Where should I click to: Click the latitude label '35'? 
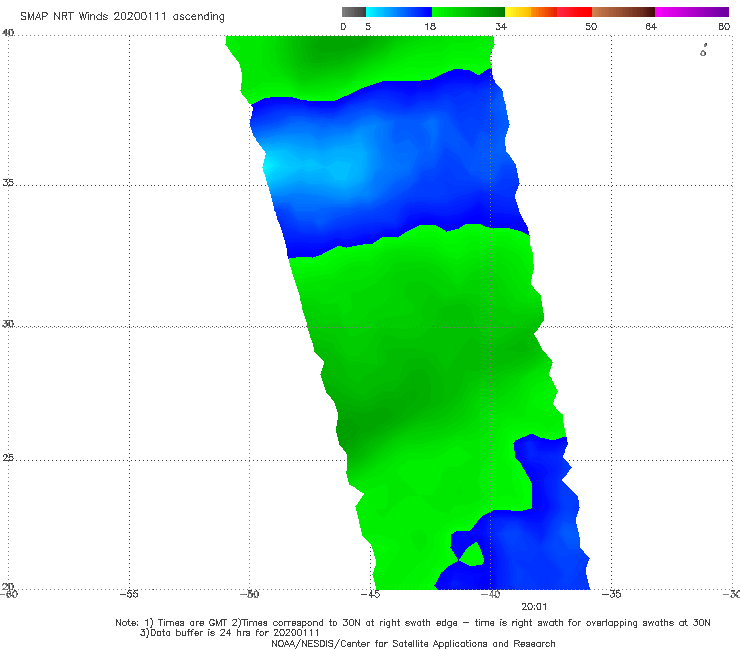8,182
